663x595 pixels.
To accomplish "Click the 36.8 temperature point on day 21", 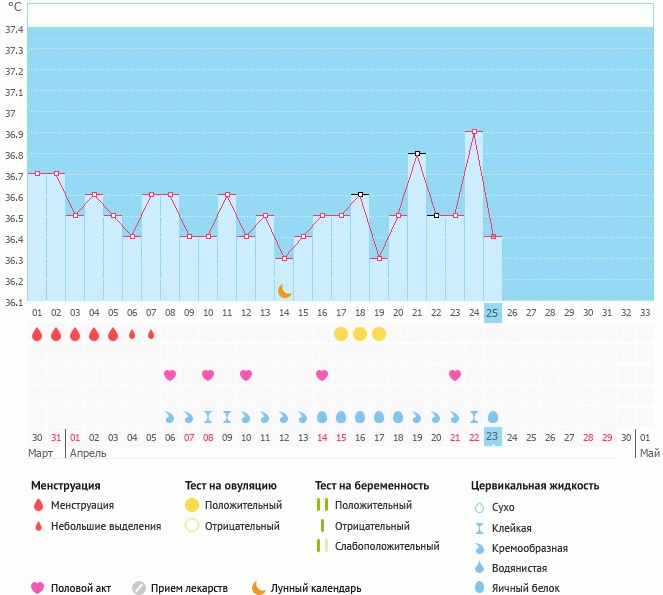I will [417, 153].
